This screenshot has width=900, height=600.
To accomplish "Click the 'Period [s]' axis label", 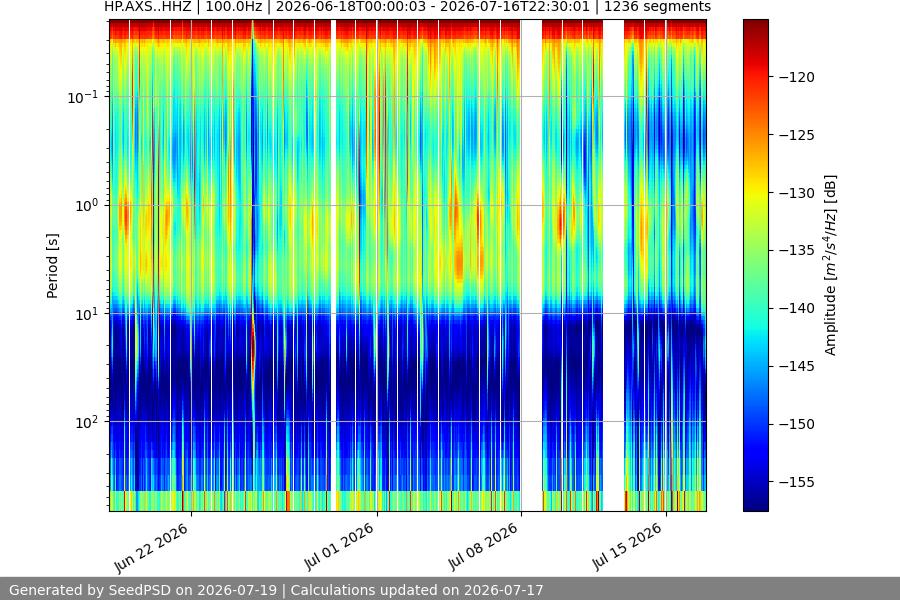I will [x=52, y=266].
